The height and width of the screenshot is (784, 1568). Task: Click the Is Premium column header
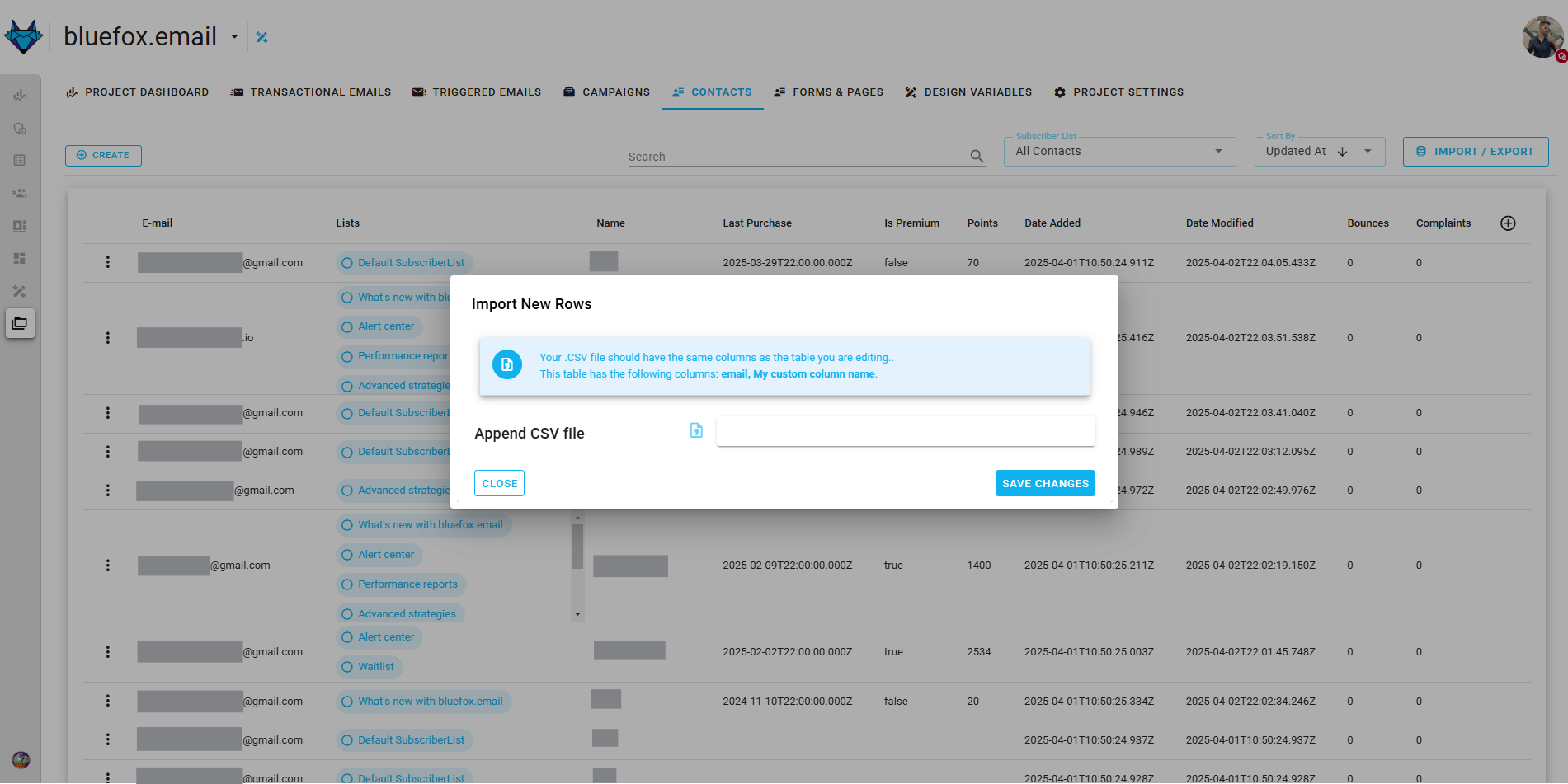click(x=911, y=223)
